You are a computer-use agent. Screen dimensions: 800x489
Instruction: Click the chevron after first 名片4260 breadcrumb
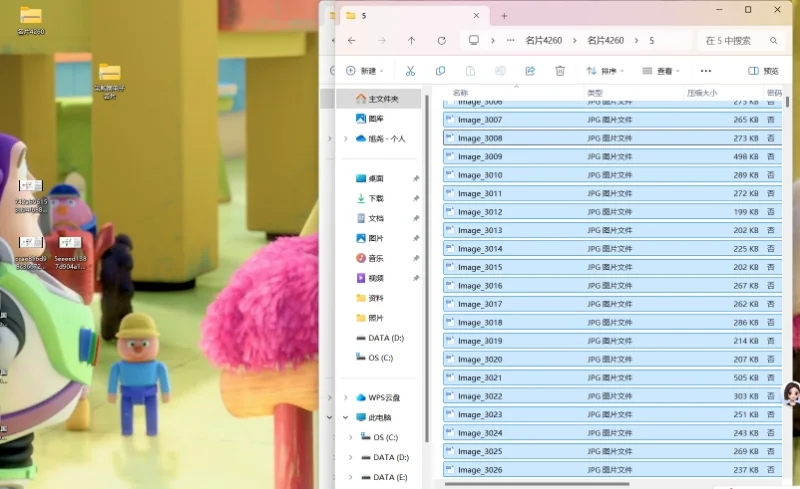tap(574, 40)
